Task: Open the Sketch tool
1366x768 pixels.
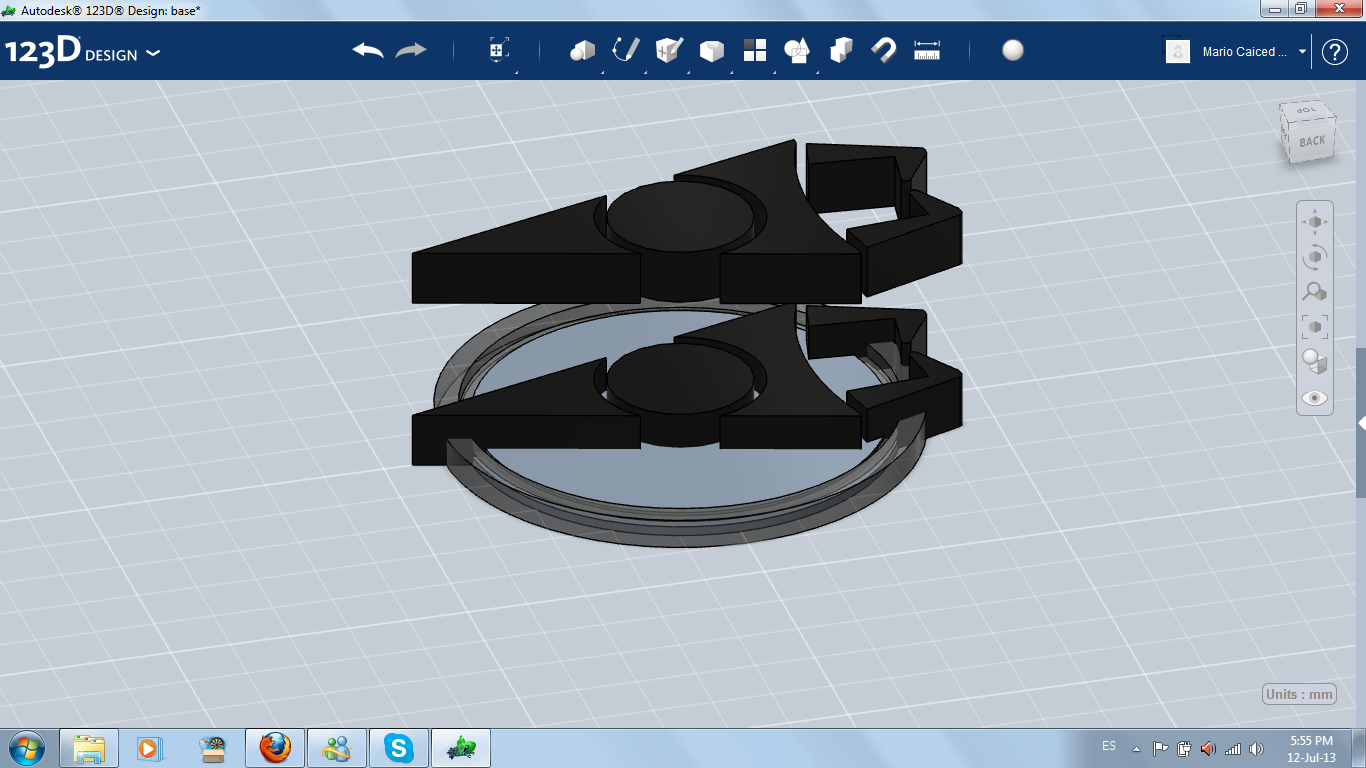Action: point(626,50)
